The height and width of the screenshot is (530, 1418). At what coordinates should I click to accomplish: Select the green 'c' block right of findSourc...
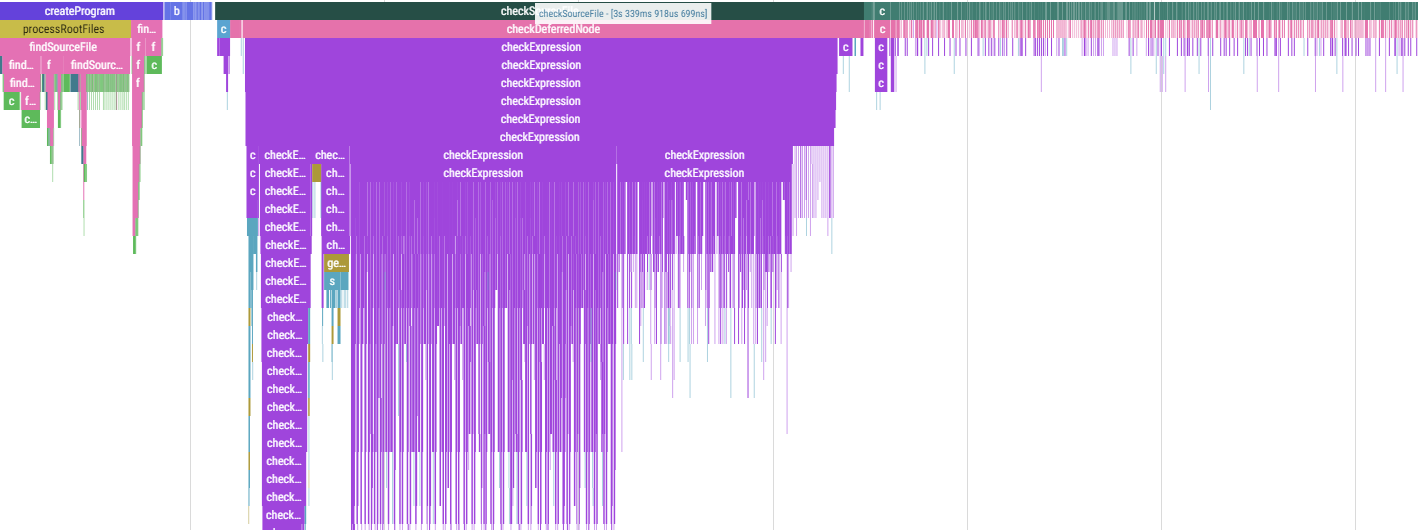(153, 65)
